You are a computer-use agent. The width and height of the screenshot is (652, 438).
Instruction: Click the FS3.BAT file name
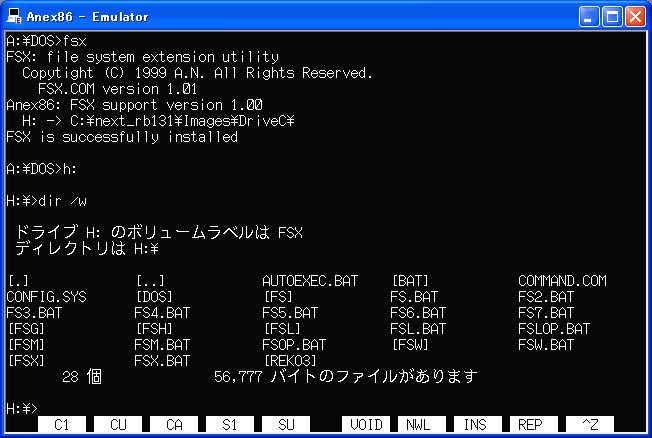[x=35, y=313]
